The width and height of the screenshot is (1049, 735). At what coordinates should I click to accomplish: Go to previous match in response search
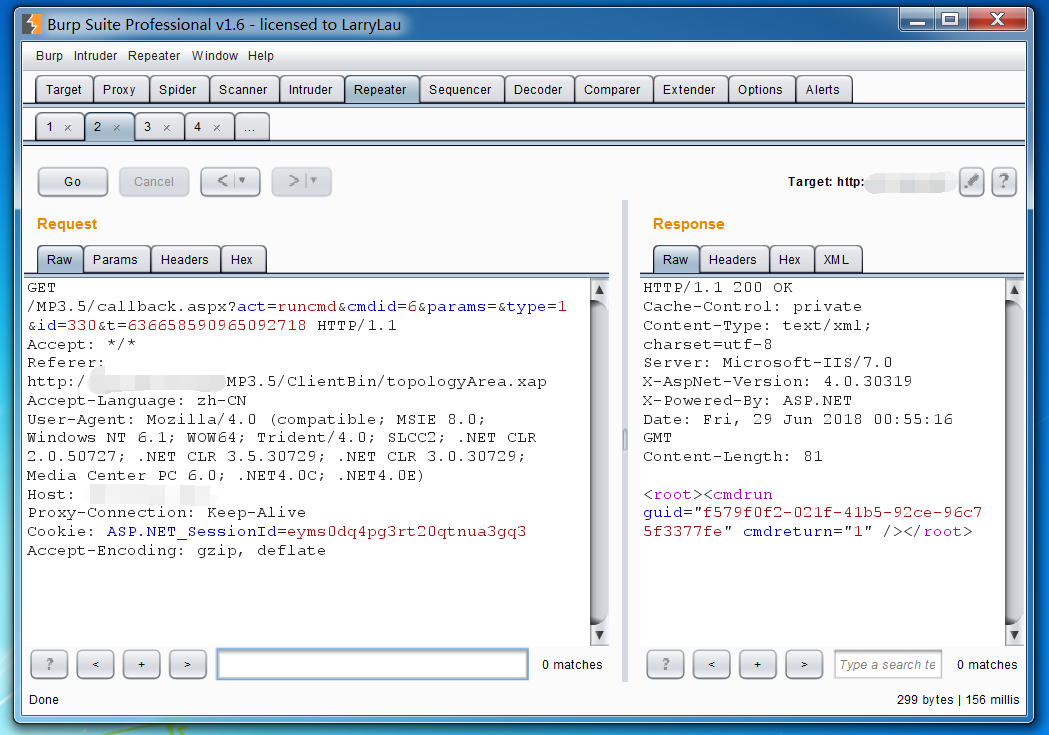[711, 664]
